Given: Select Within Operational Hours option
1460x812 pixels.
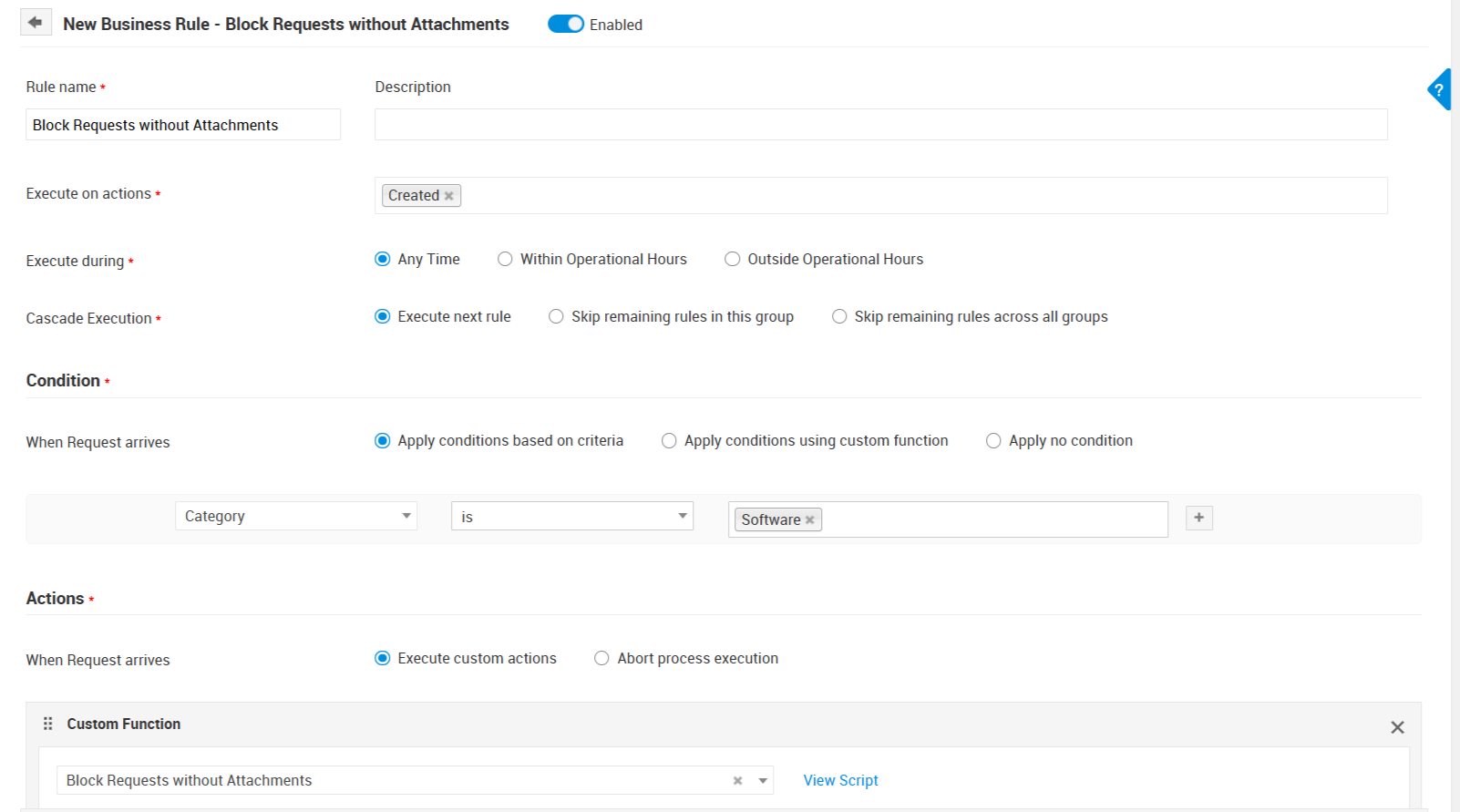Looking at the screenshot, I should point(505,260).
